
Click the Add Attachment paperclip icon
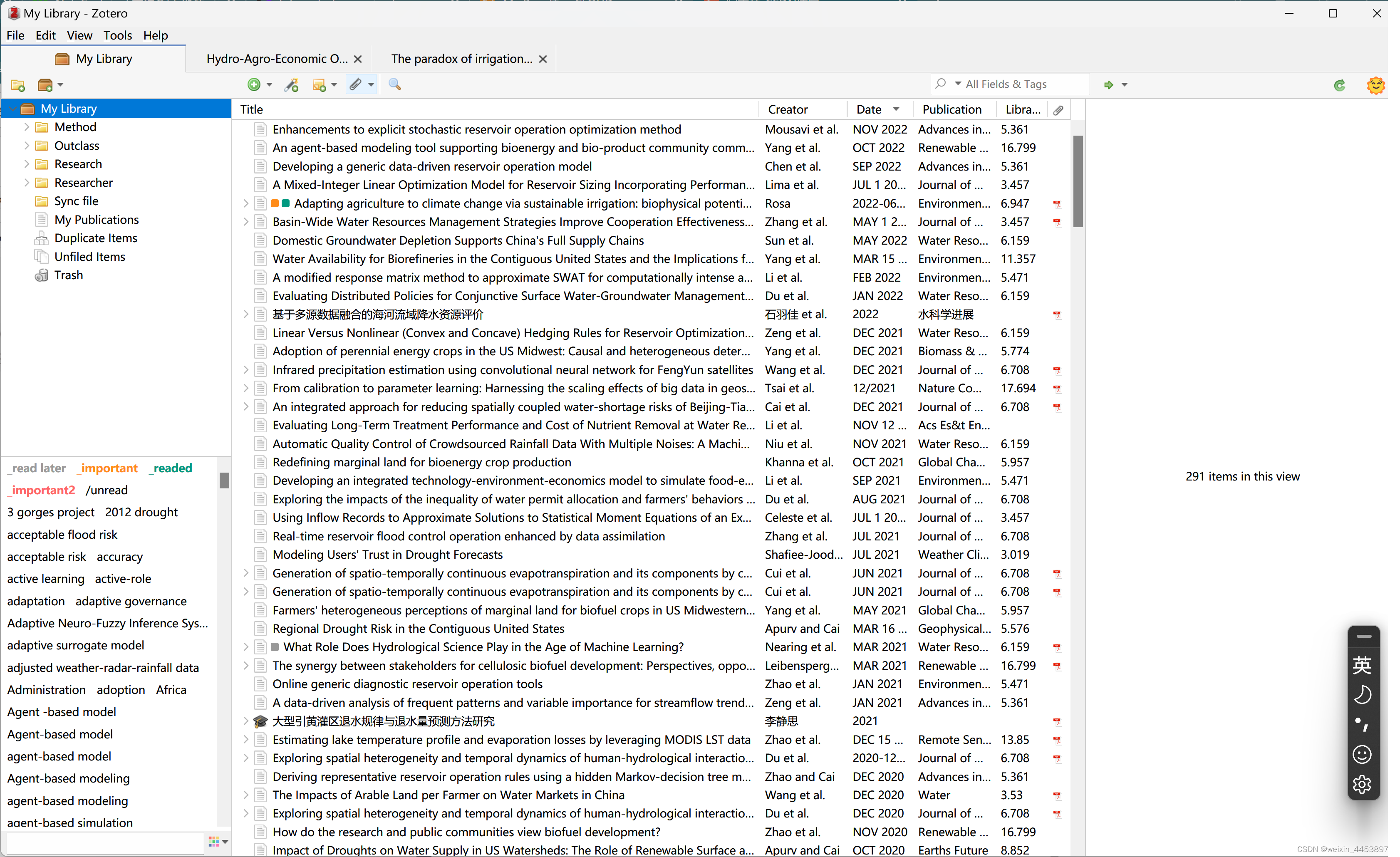(x=356, y=85)
